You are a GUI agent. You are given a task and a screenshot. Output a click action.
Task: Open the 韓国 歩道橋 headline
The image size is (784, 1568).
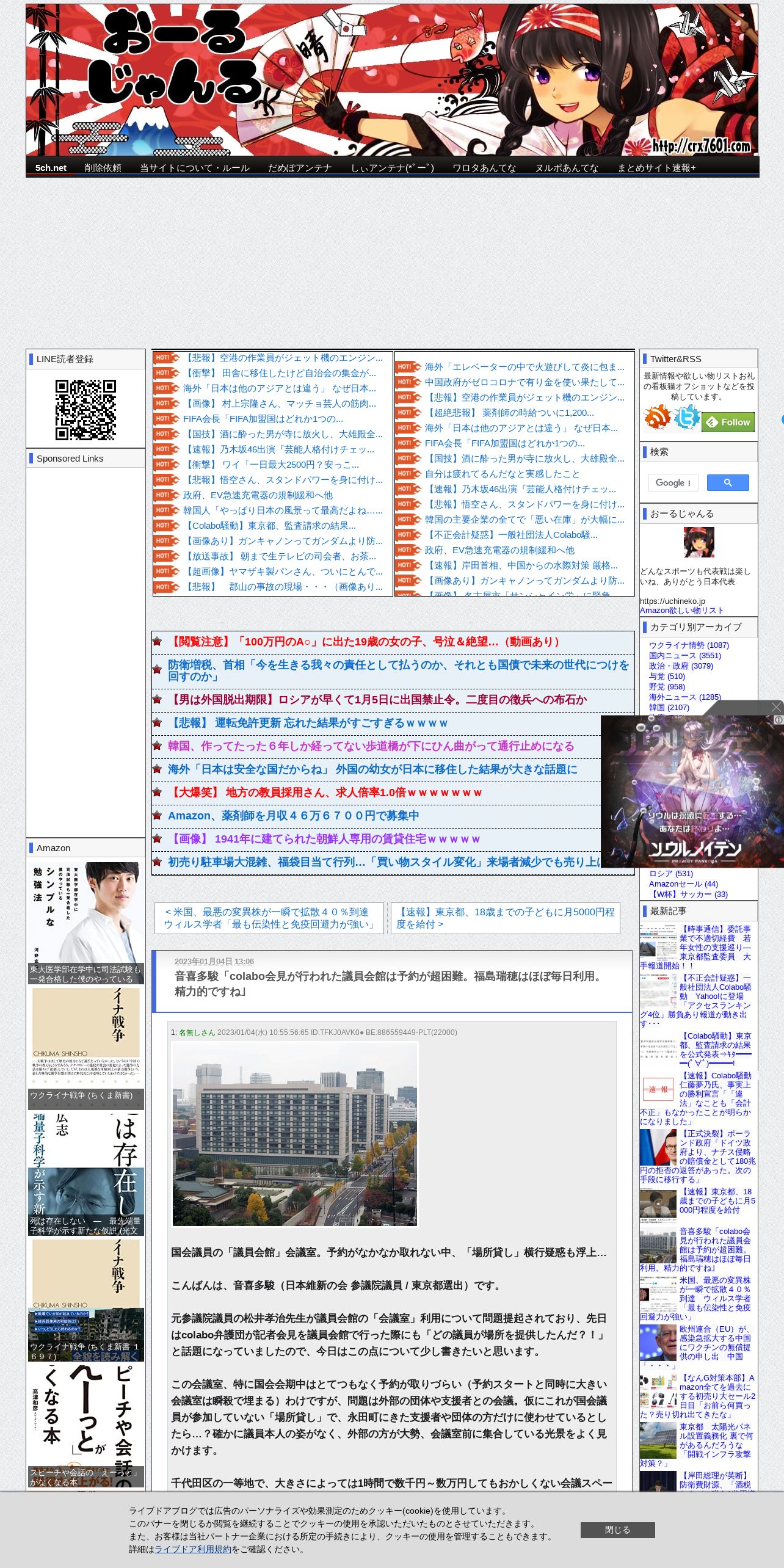click(x=371, y=746)
